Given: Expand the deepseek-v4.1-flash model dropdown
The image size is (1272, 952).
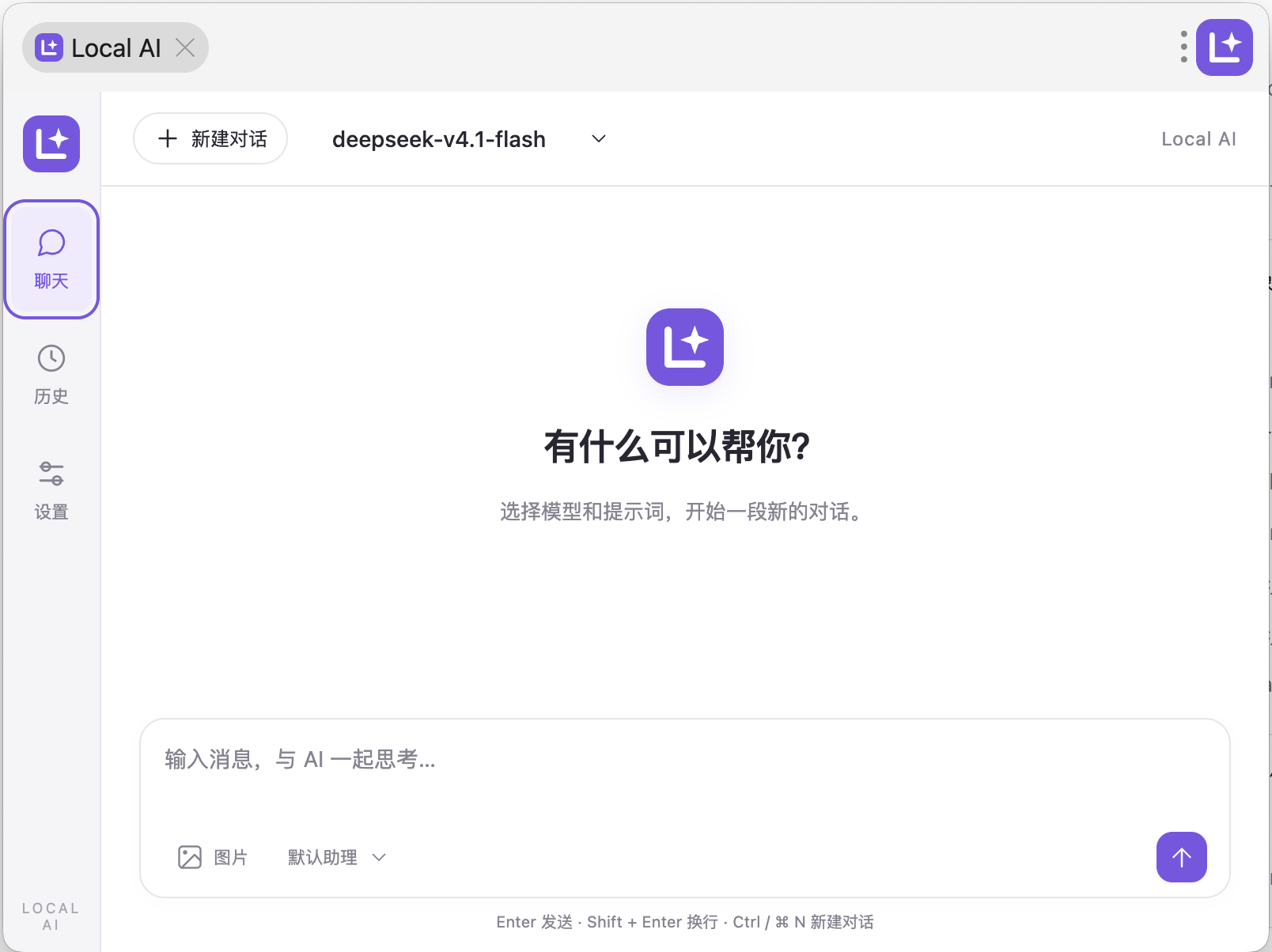Looking at the screenshot, I should click(469, 139).
